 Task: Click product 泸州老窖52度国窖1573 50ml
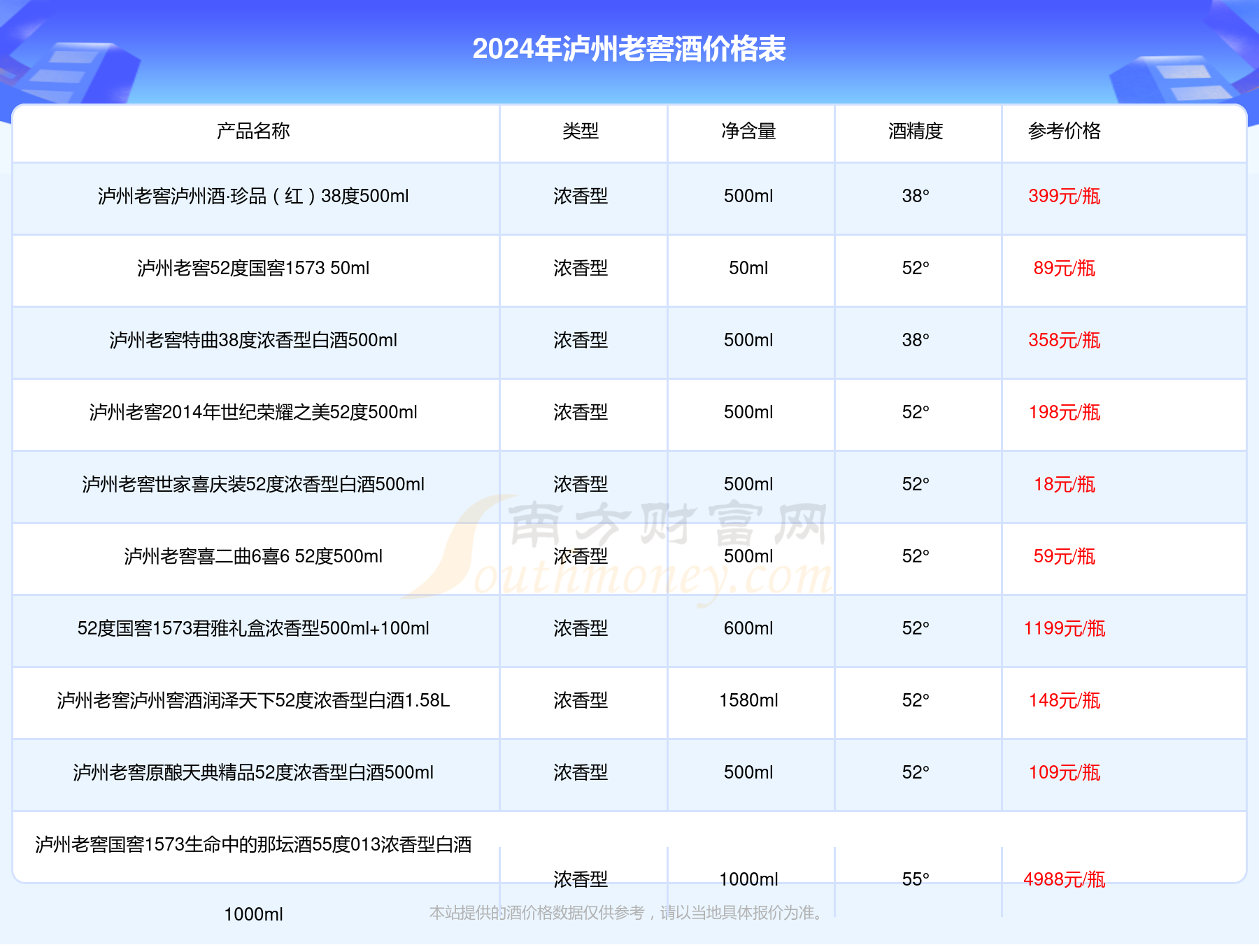253,268
